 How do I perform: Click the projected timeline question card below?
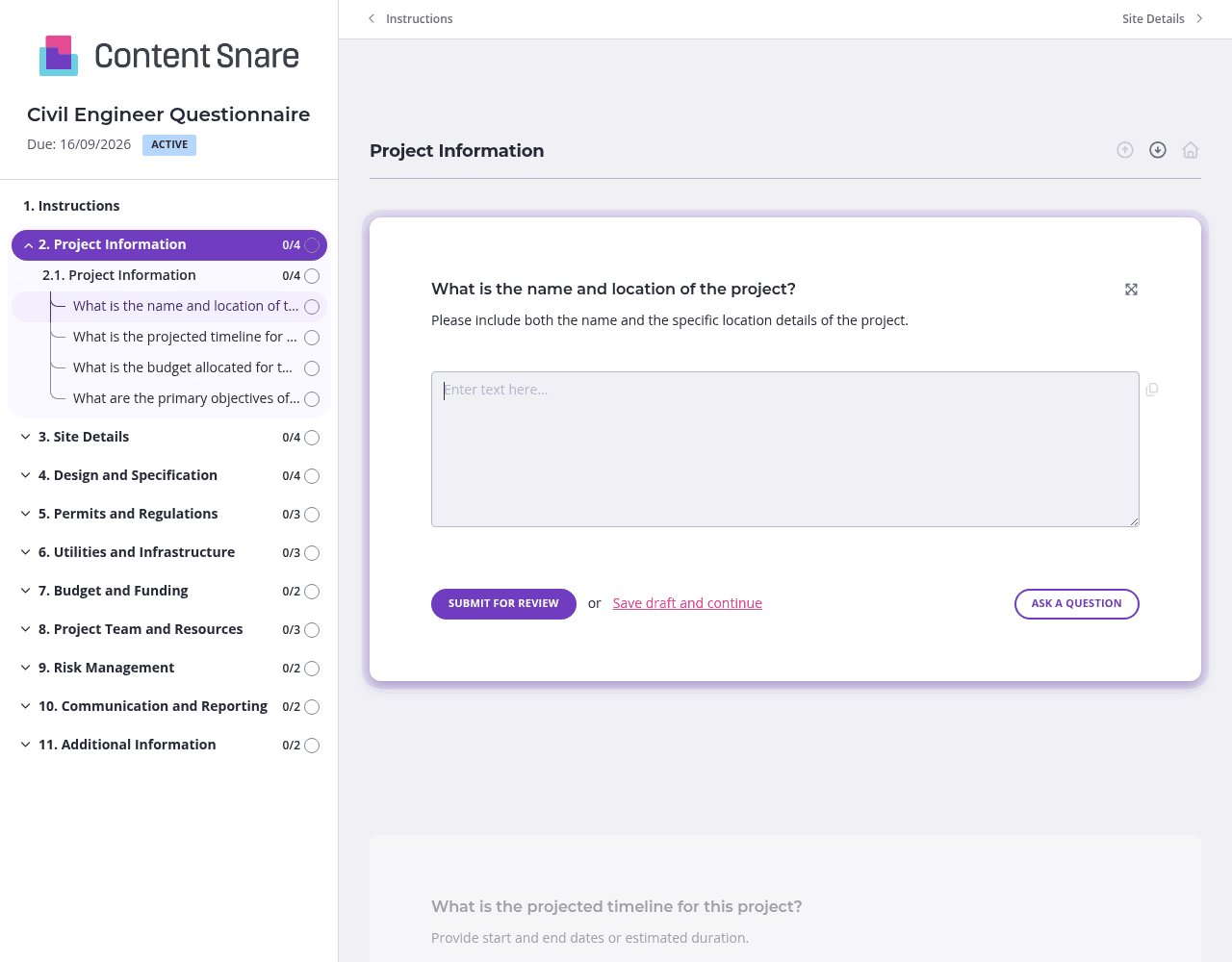point(785,899)
